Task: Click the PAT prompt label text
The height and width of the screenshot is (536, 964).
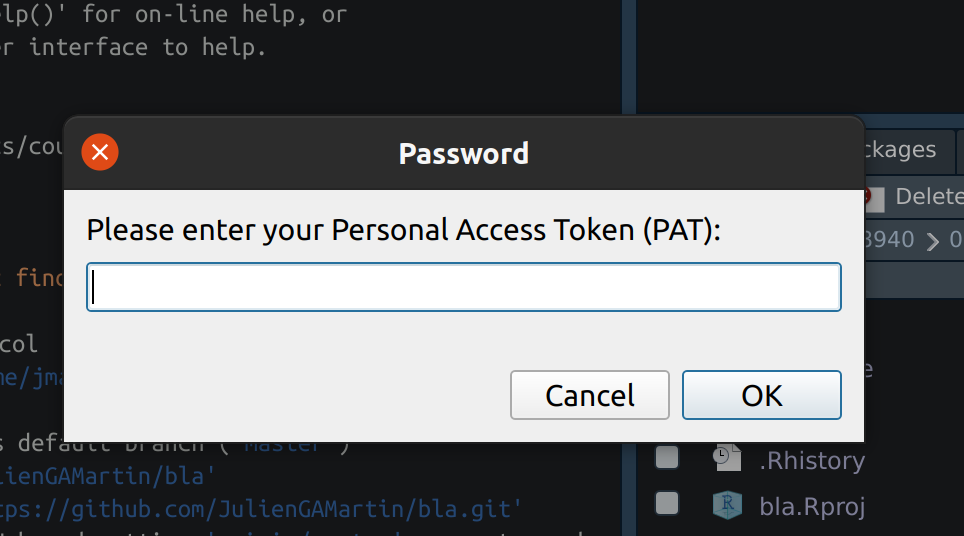Action: click(404, 230)
